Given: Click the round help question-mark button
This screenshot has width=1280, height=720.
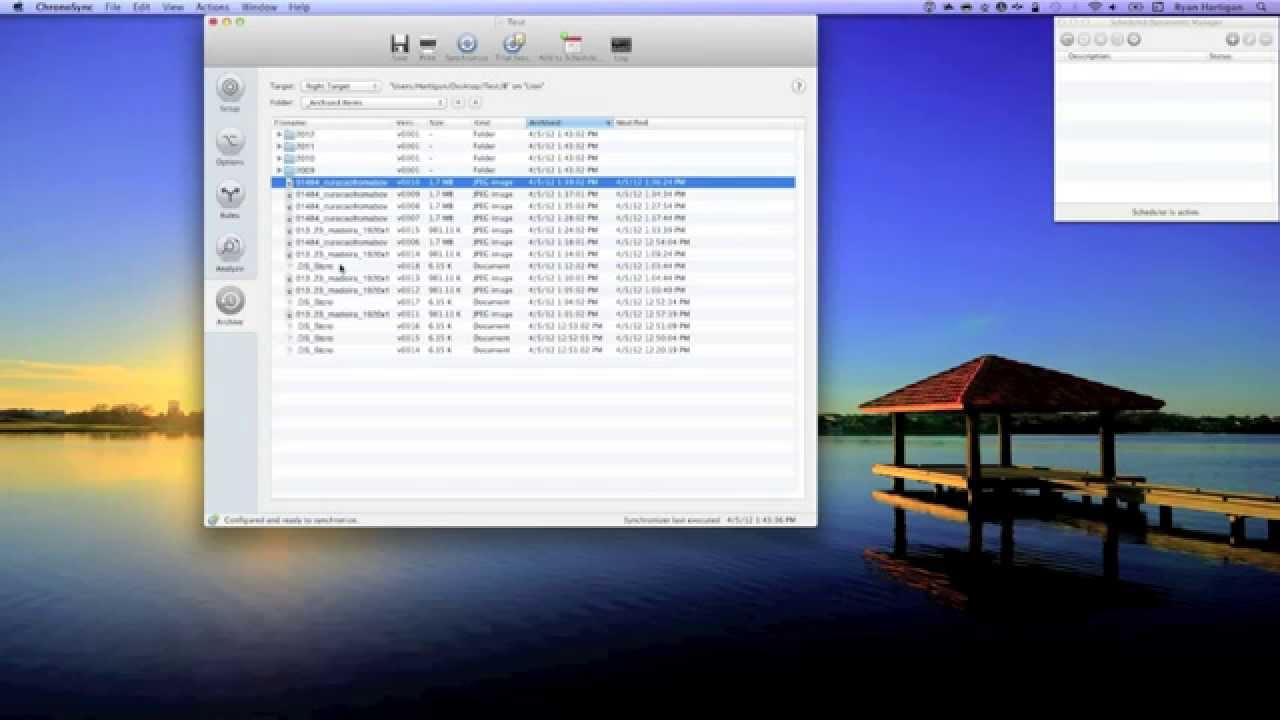Looking at the screenshot, I should click(798, 87).
